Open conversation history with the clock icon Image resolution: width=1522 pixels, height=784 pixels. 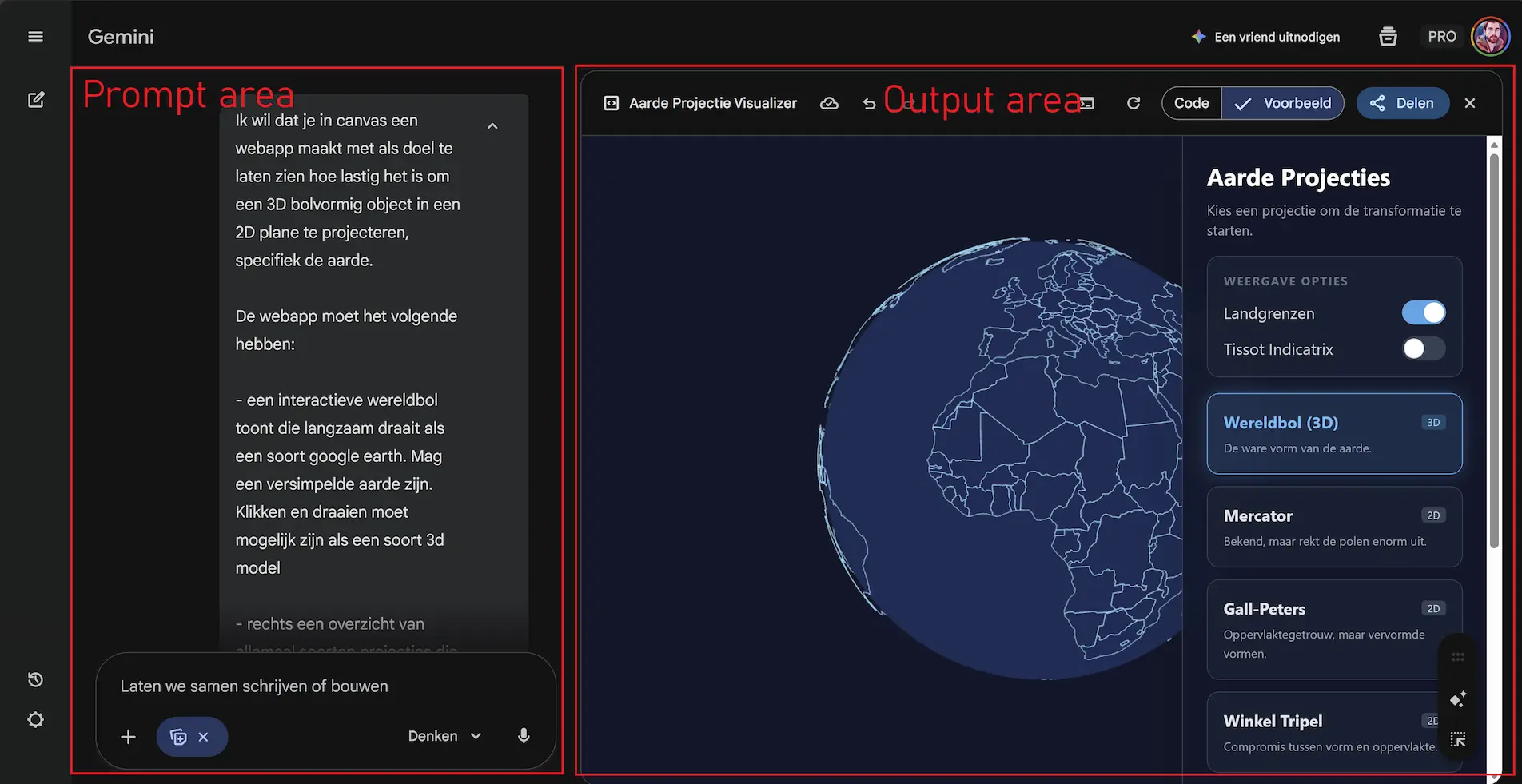[34, 679]
